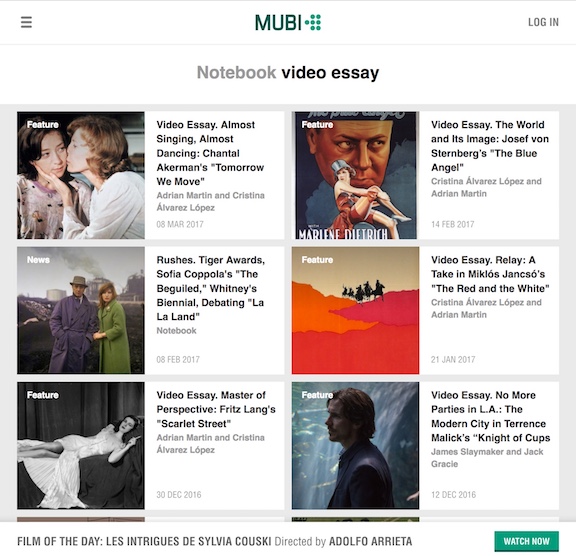Viewport: 576px width, 556px height.
Task: Click the Knight of Cups aquarium thumbnail
Action: pos(355,445)
